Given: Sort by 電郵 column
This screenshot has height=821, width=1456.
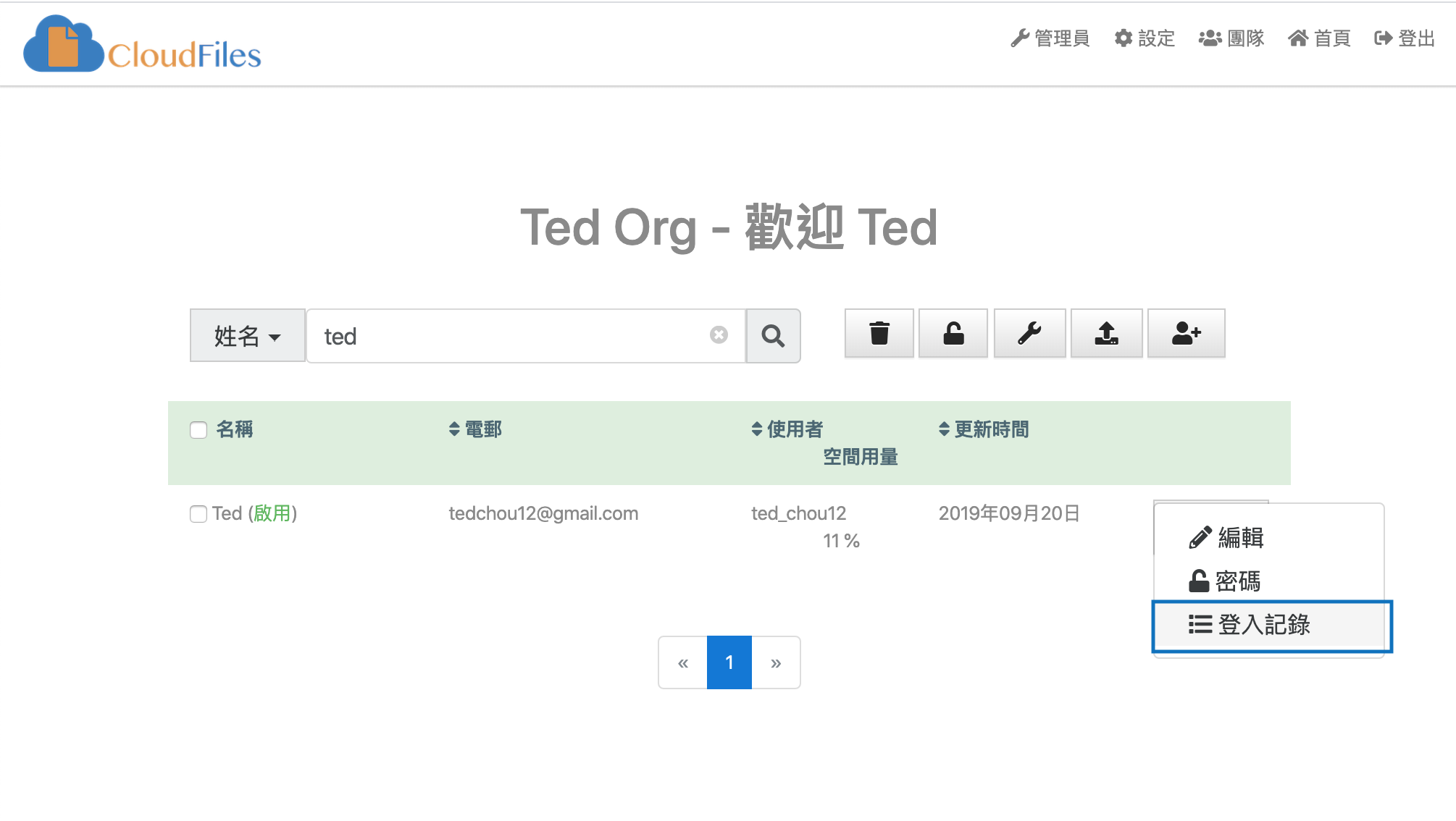Looking at the screenshot, I should (475, 429).
